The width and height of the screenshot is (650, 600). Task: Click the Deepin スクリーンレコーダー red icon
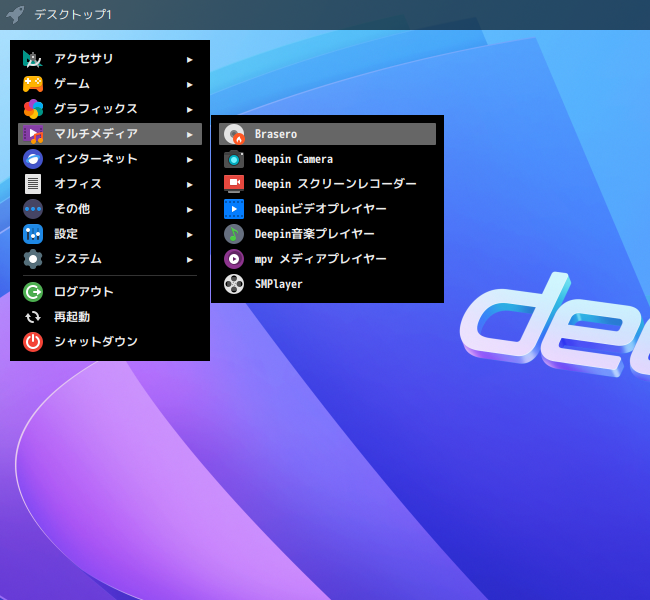(x=234, y=184)
